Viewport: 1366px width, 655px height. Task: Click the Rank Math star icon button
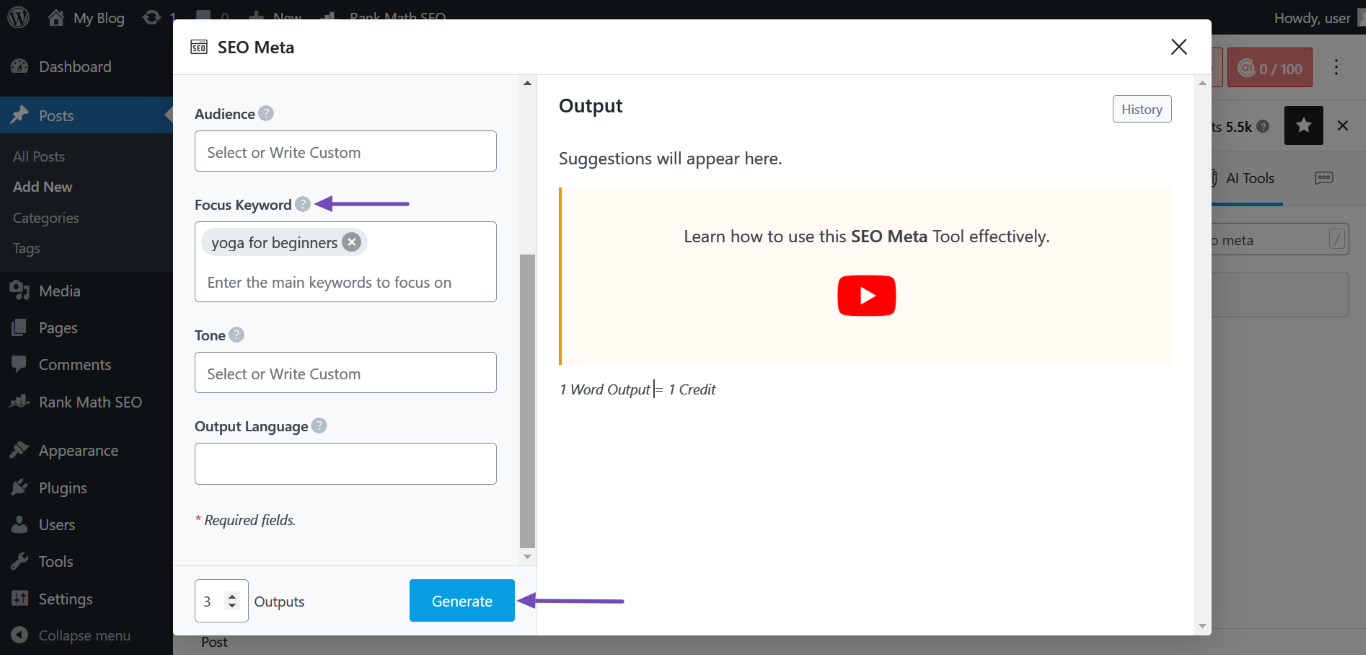coord(1303,126)
